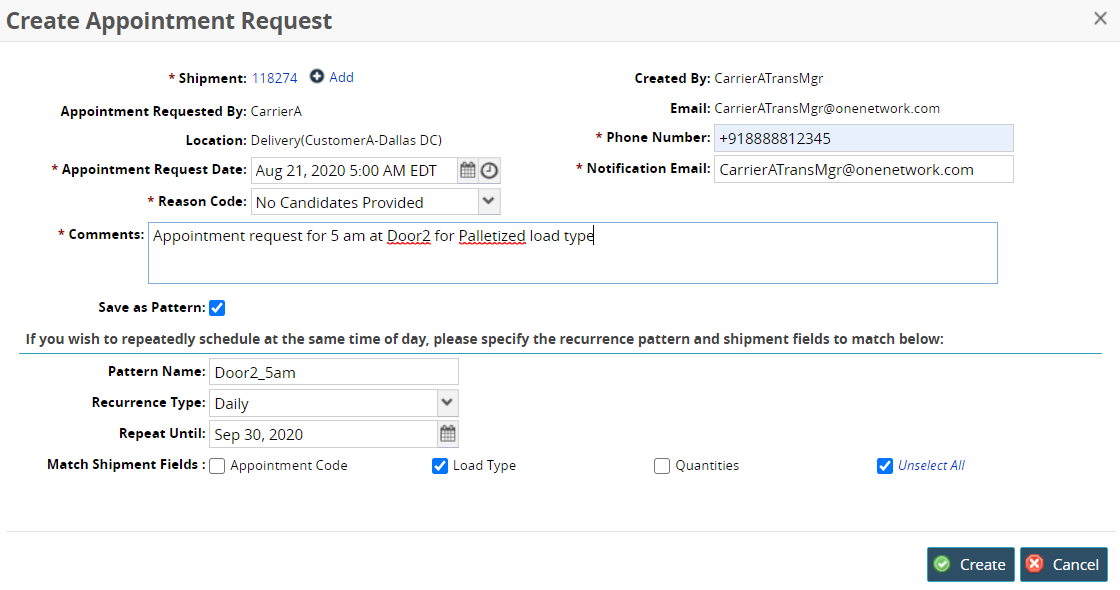Expand the Recurrence Type dropdown

[447, 403]
